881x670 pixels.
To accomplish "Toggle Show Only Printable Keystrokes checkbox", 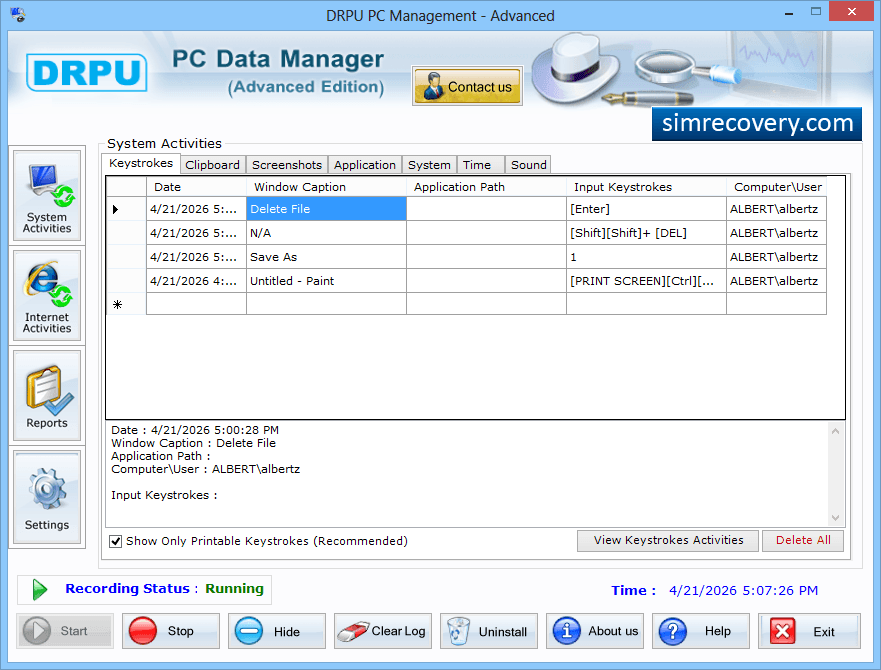I will click(116, 541).
